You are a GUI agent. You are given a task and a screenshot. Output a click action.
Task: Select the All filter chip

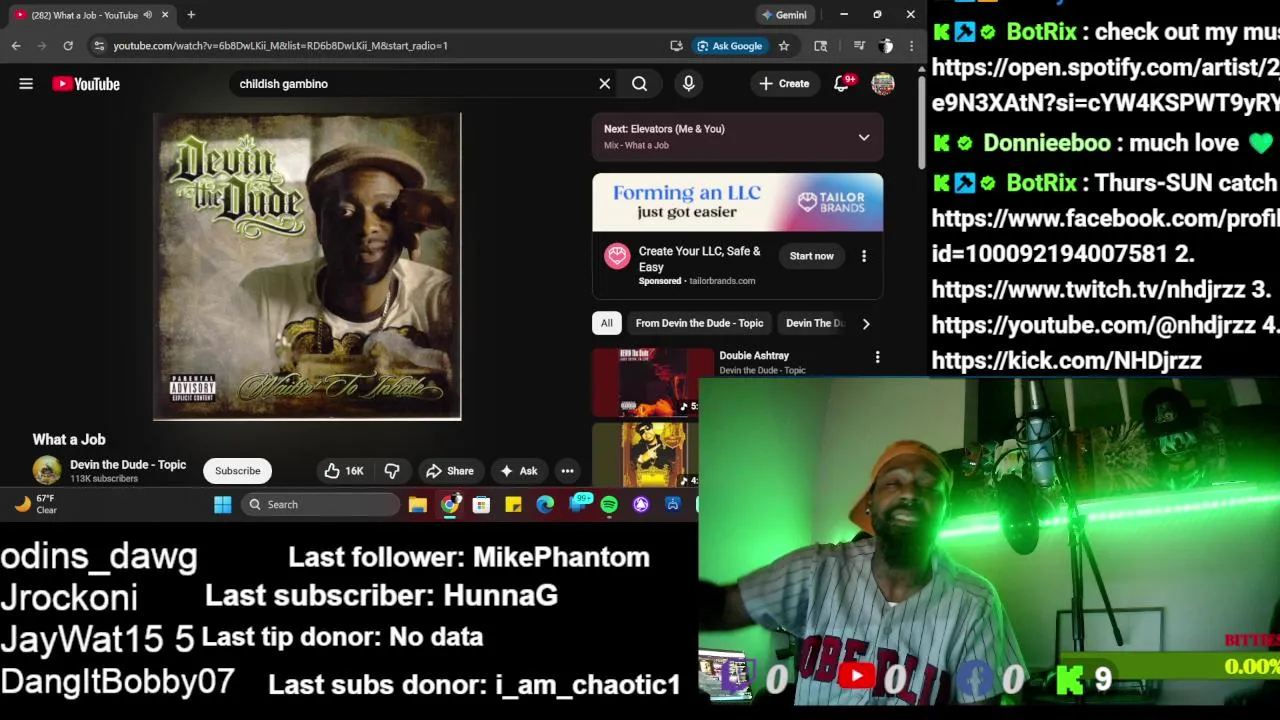[606, 323]
